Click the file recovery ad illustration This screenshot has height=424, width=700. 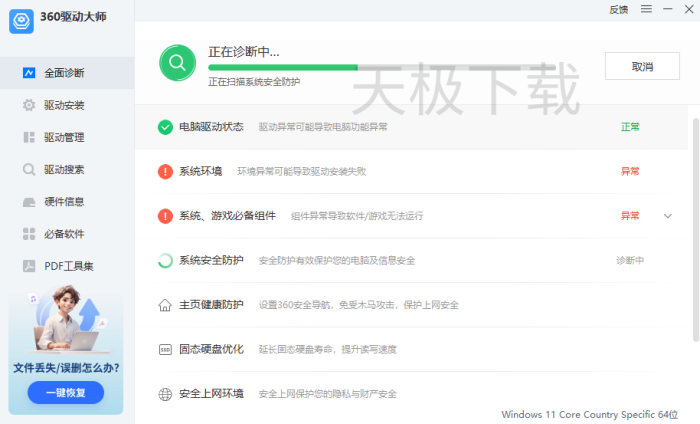(67, 319)
